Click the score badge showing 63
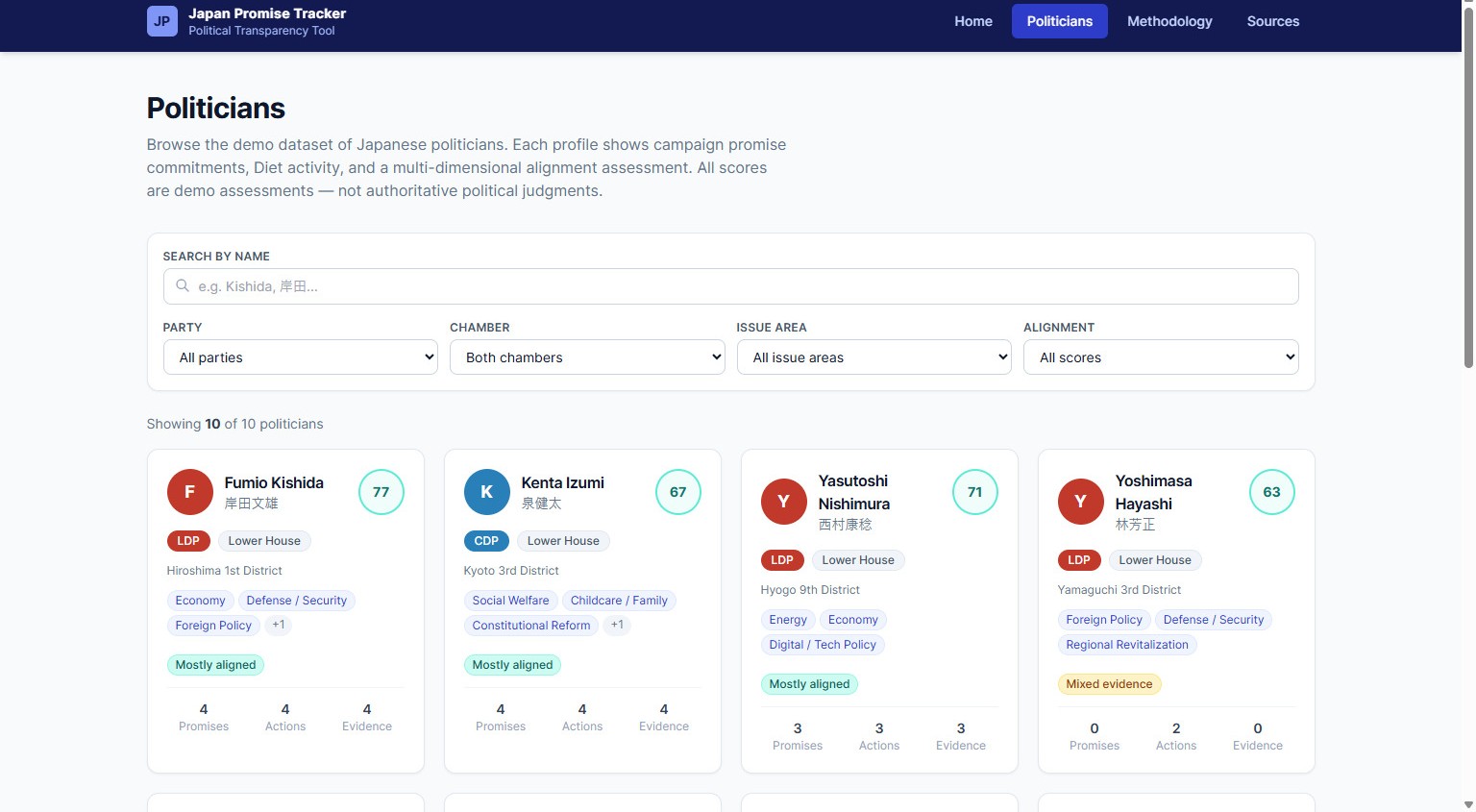This screenshot has width=1476, height=812. 1271,491
